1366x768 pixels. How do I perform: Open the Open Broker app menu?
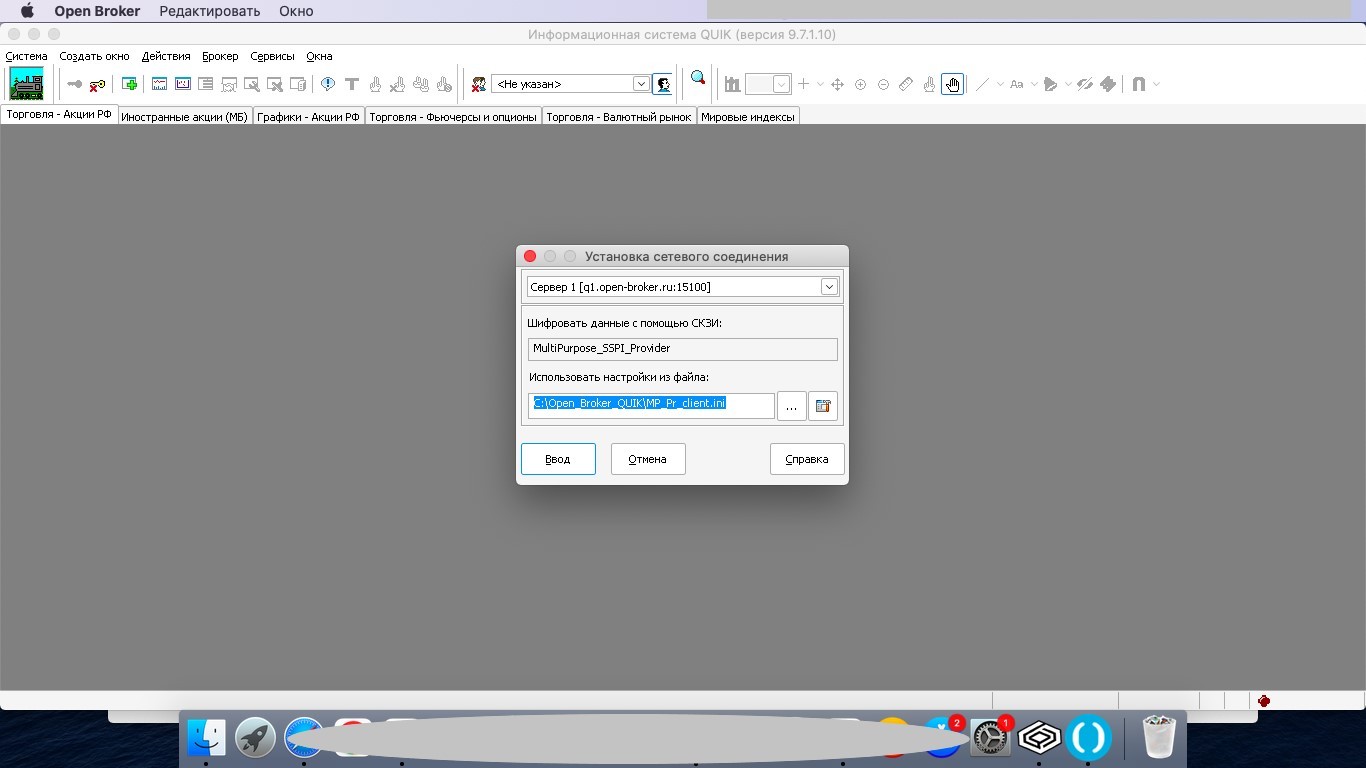tap(97, 11)
